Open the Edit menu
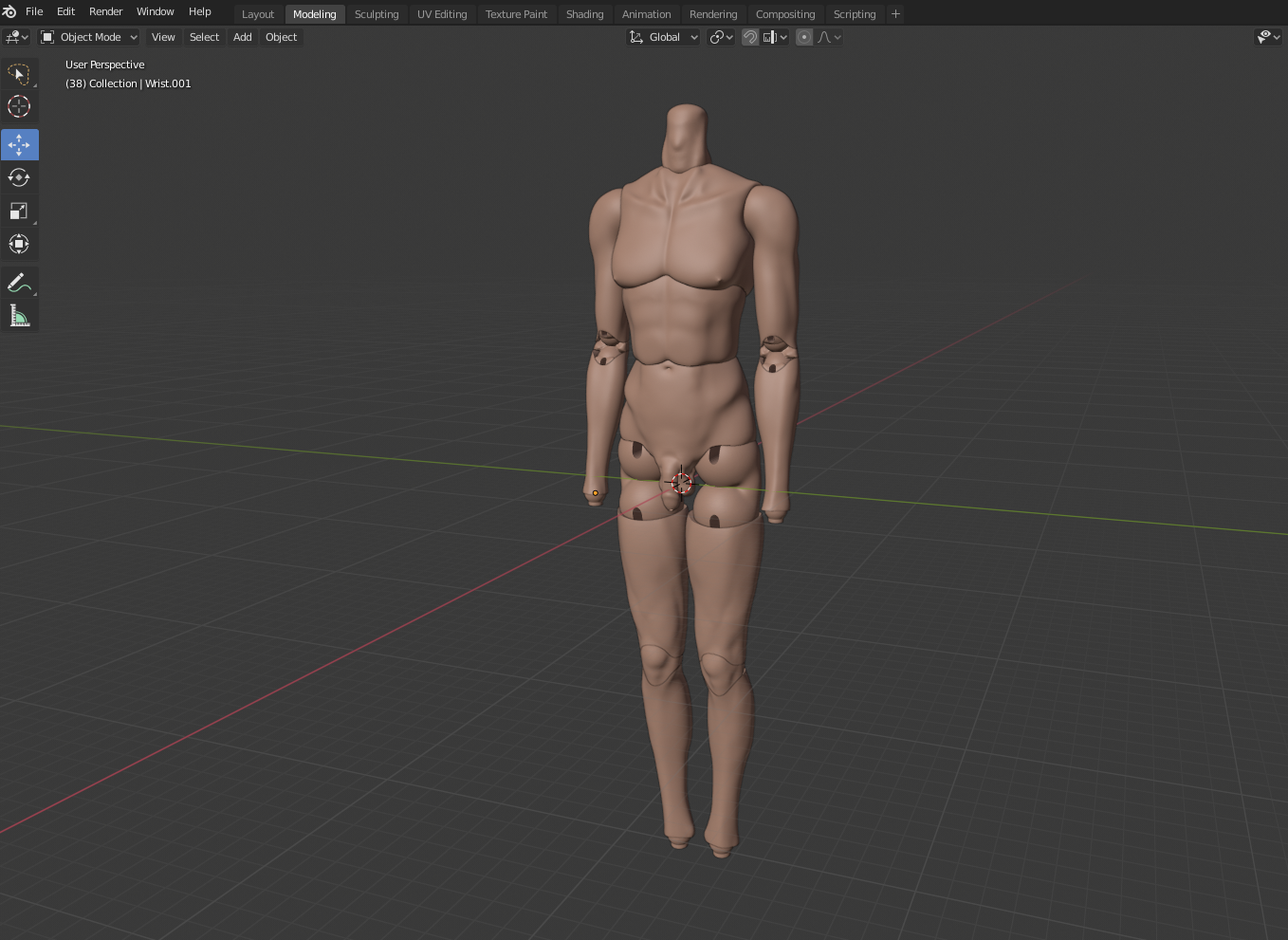Viewport: 1288px width, 940px height. tap(65, 11)
